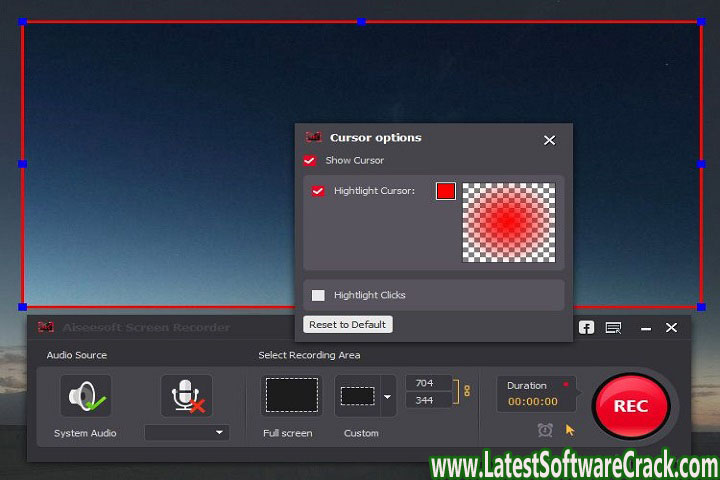Select Full screen recording area

coord(291,396)
